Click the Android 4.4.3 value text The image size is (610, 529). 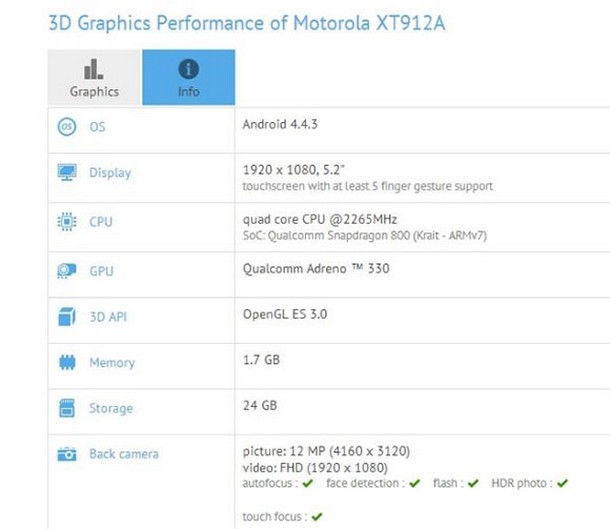coord(280,124)
